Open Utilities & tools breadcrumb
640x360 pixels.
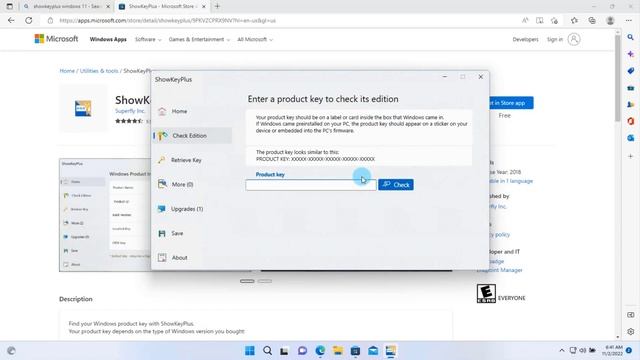[99, 71]
